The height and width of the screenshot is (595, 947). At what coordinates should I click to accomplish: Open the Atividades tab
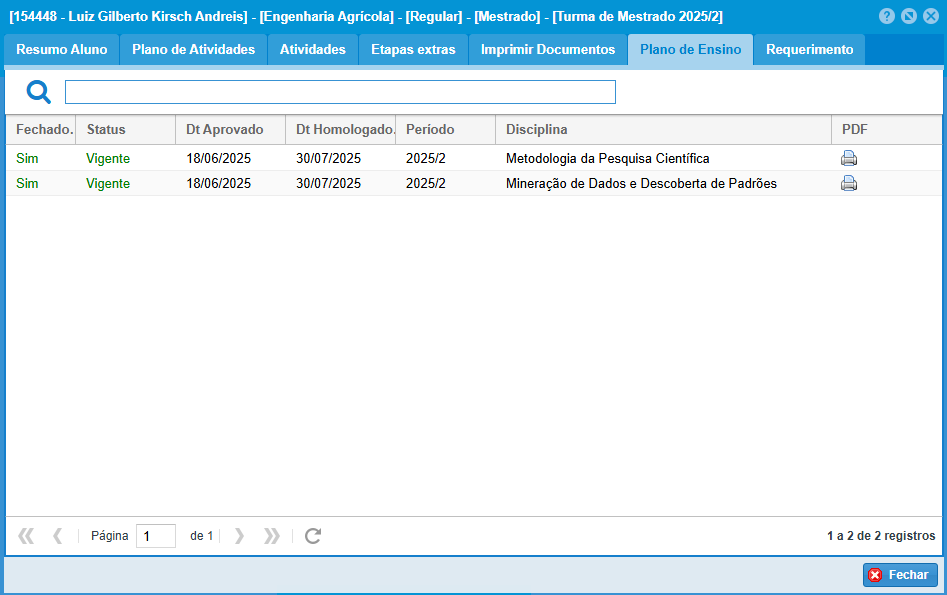(x=312, y=50)
